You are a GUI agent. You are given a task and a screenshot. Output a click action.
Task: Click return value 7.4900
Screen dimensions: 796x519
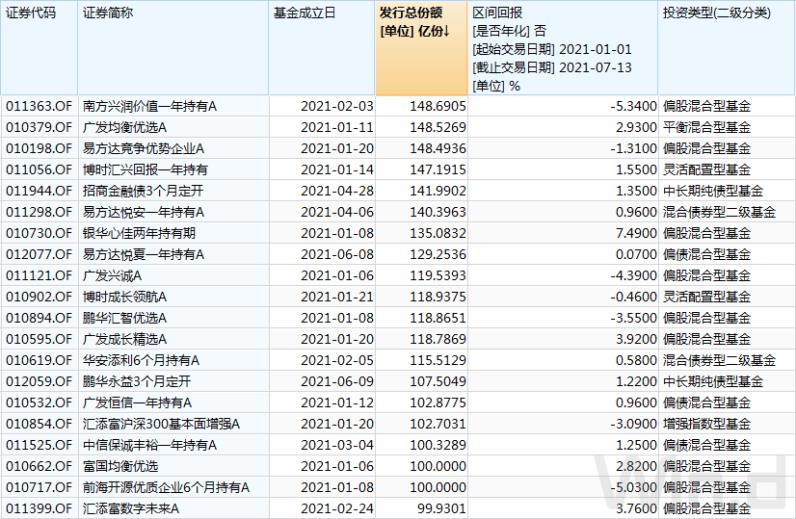[637, 233]
